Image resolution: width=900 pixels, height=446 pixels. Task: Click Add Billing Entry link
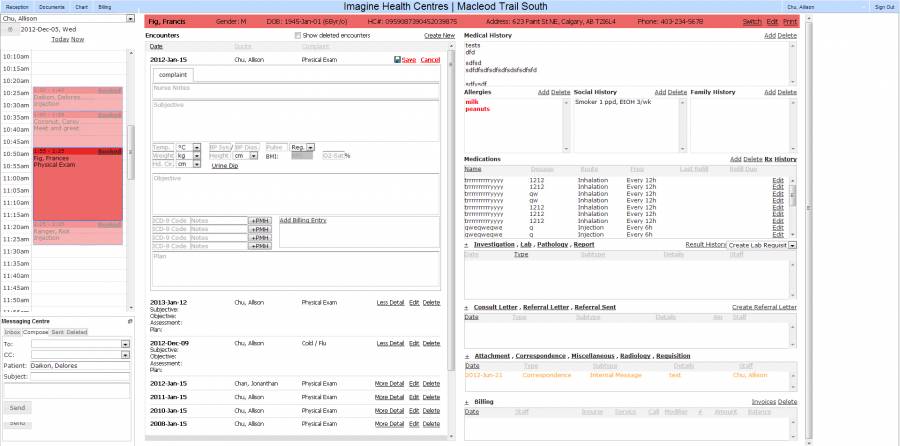point(303,220)
